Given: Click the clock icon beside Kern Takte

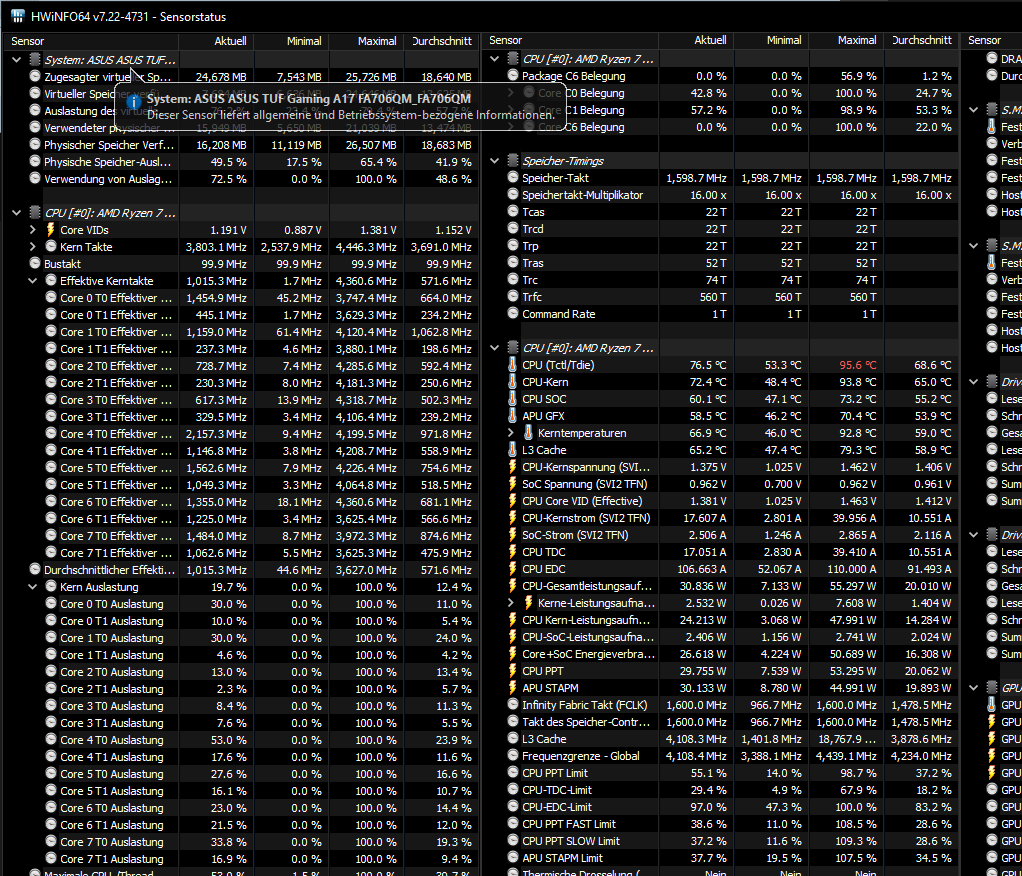Looking at the screenshot, I should point(51,246).
